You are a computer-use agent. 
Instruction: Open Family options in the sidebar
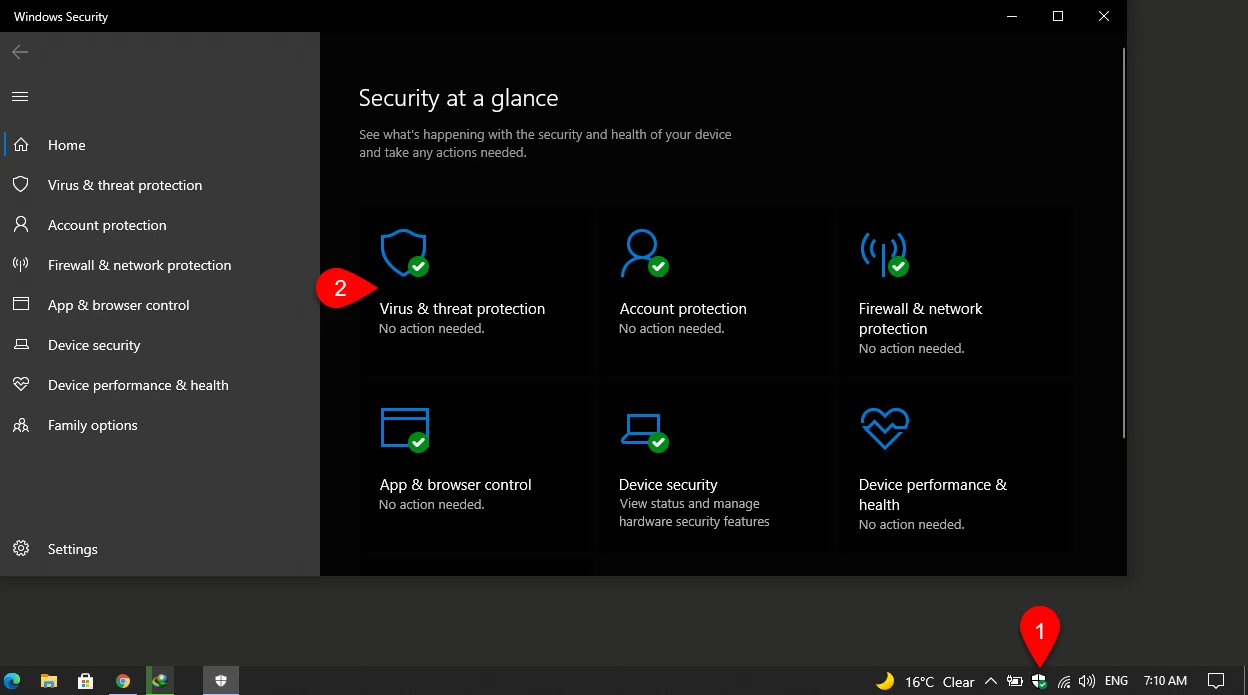click(160, 425)
